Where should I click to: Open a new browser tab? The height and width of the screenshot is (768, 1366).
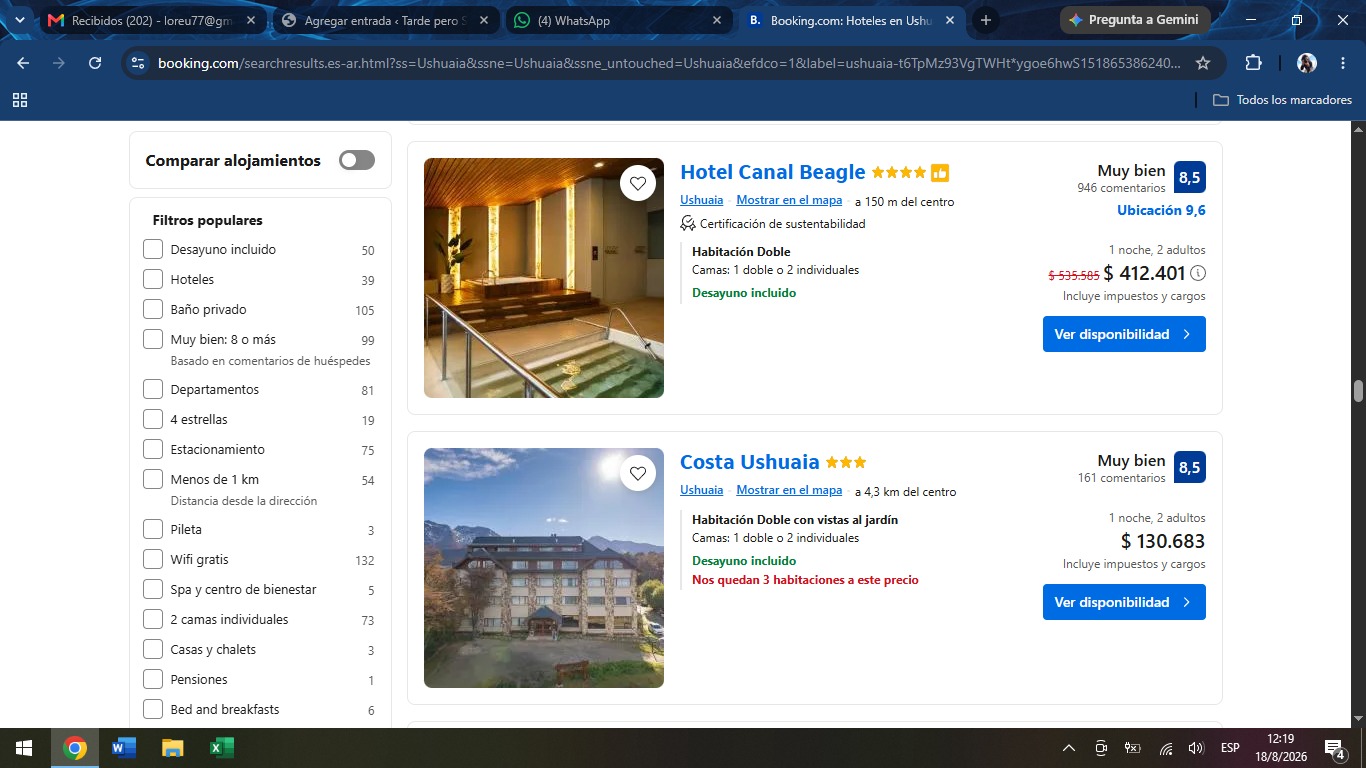click(986, 20)
